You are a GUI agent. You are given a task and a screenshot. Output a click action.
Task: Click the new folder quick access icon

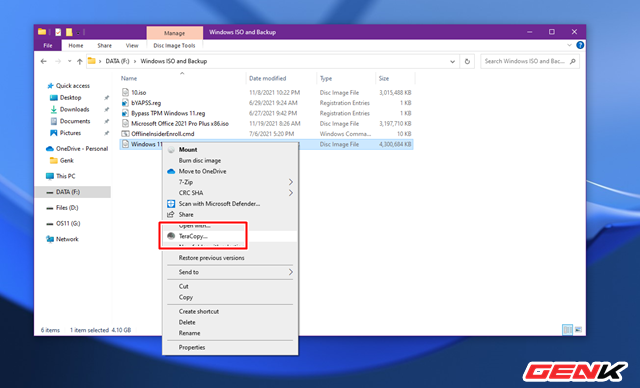tap(69, 32)
